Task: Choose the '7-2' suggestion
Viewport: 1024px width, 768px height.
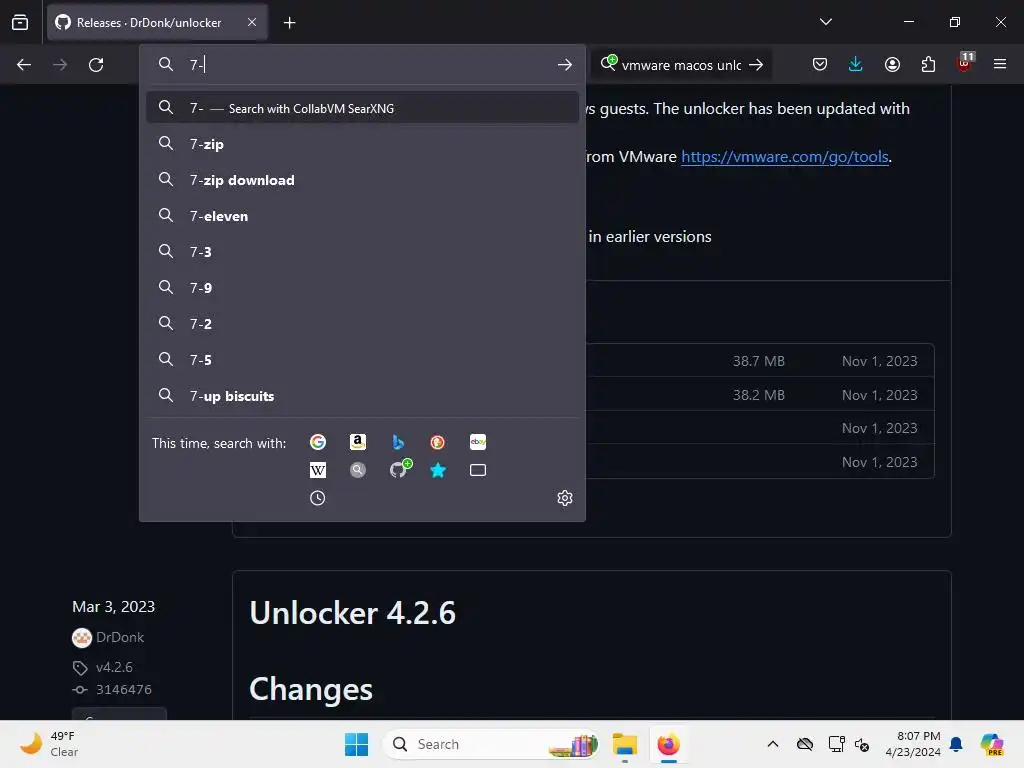Action: pos(362,324)
